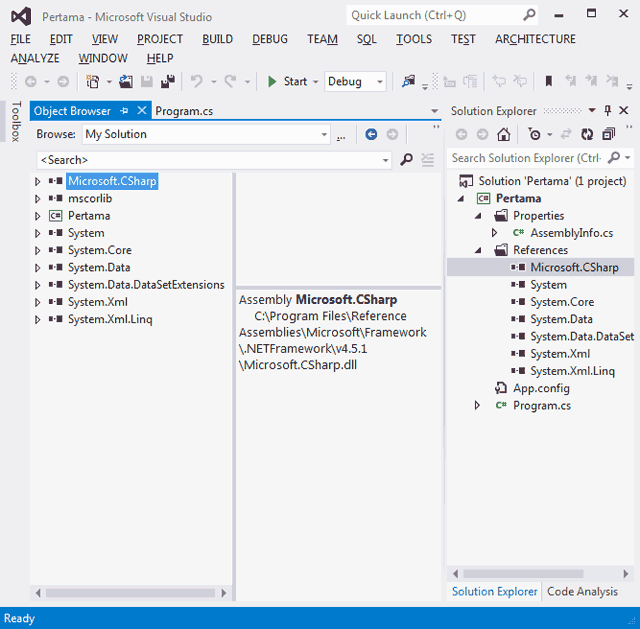Toggle bookmark icon in toolbar
640x629 pixels.
549,82
